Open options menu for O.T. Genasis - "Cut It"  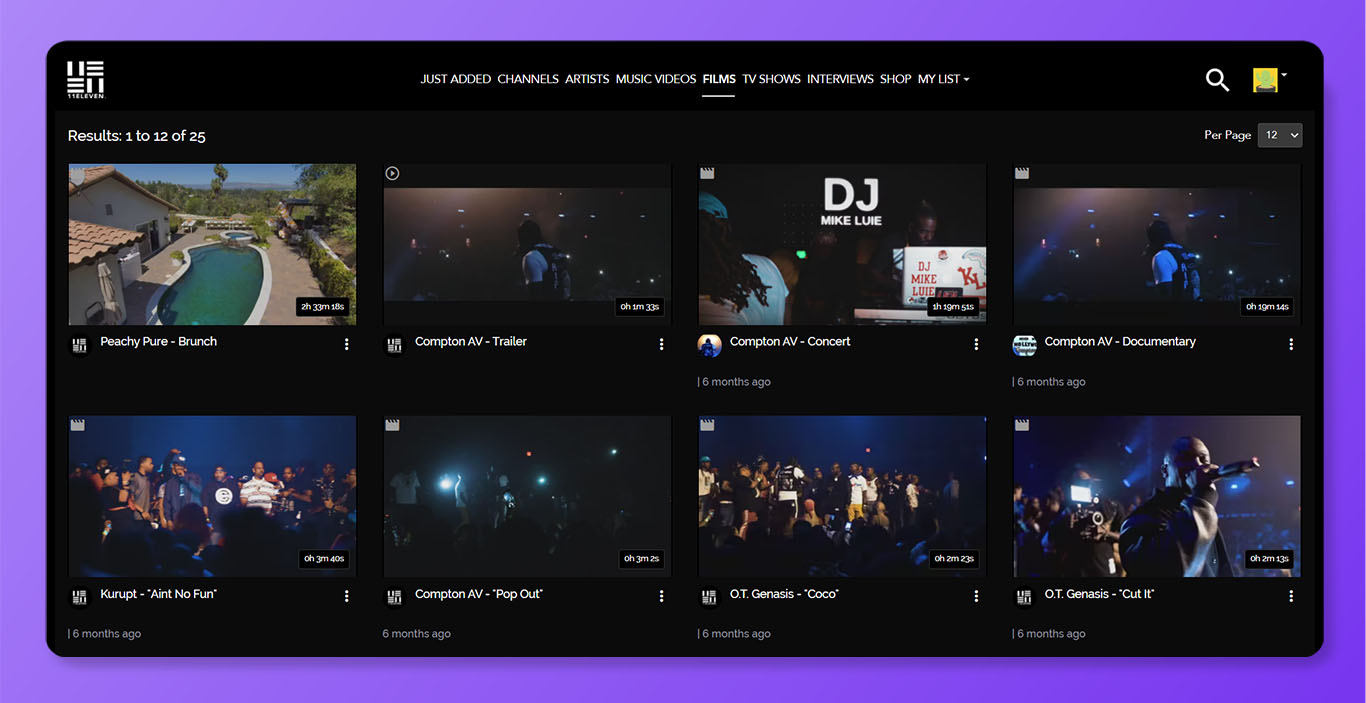[x=1291, y=596]
